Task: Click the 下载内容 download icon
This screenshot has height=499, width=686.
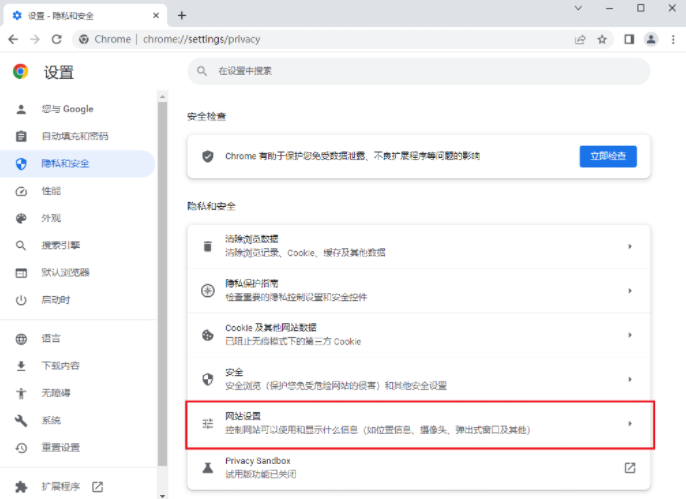Action: coord(21,366)
